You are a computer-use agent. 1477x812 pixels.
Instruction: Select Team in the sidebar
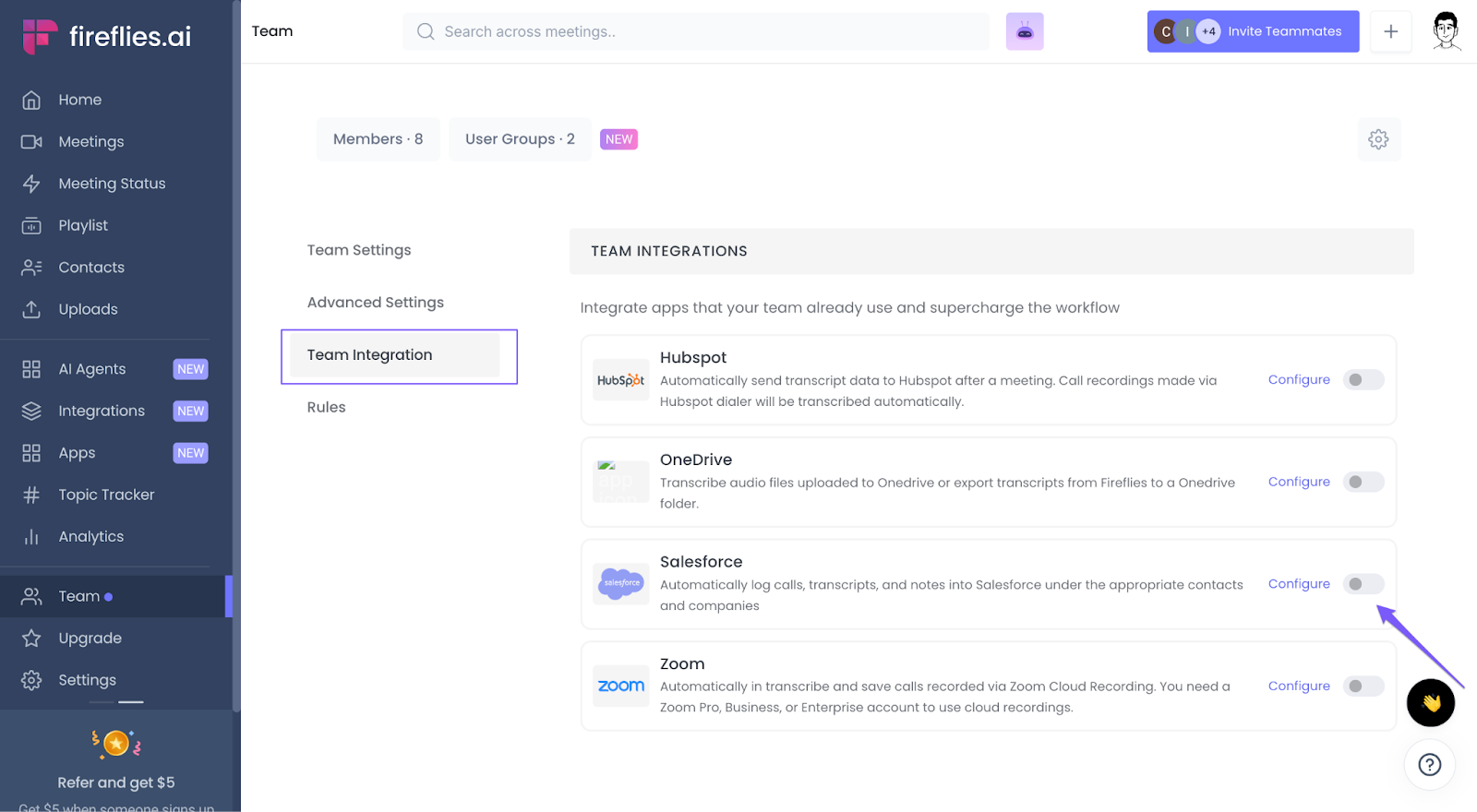pyautogui.click(x=114, y=596)
